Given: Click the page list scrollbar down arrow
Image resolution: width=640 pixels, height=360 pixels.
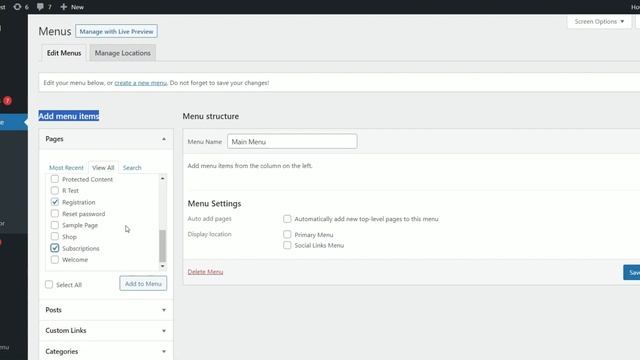Looking at the screenshot, I should (x=162, y=266).
